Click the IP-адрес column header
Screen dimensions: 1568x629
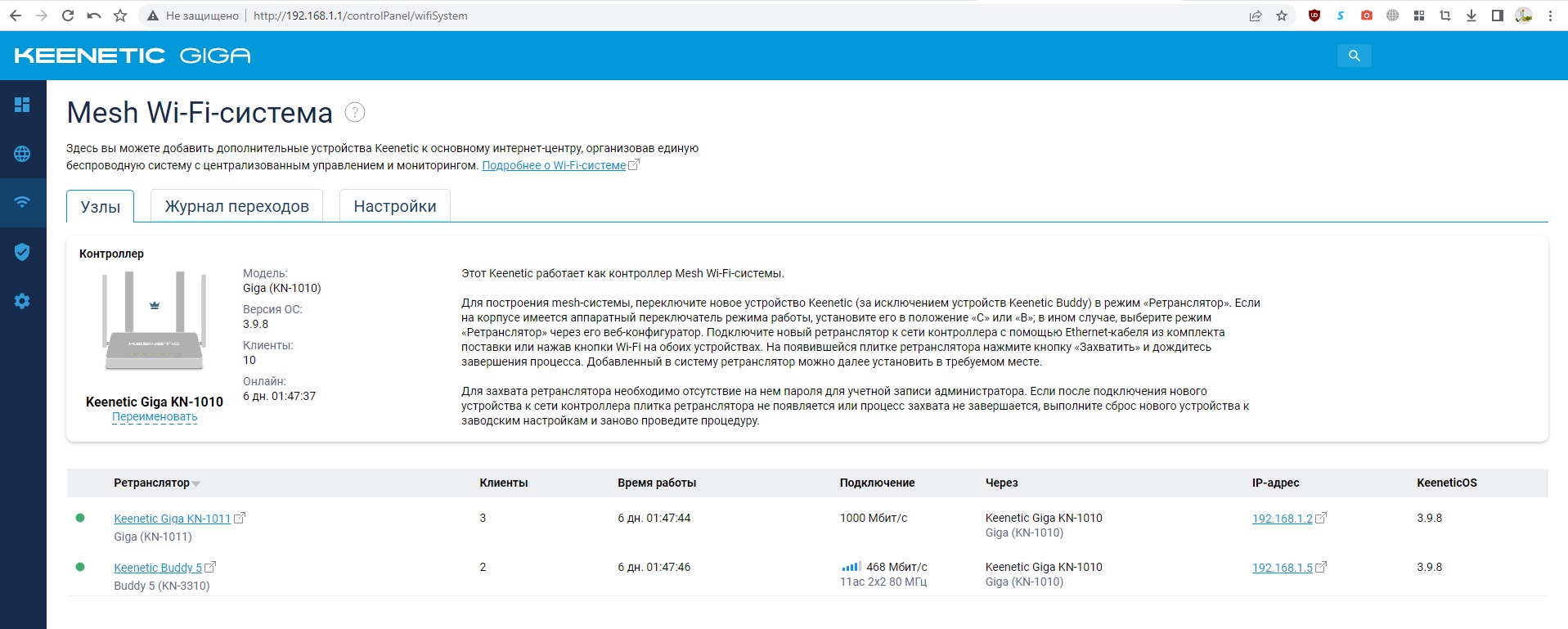(1275, 483)
